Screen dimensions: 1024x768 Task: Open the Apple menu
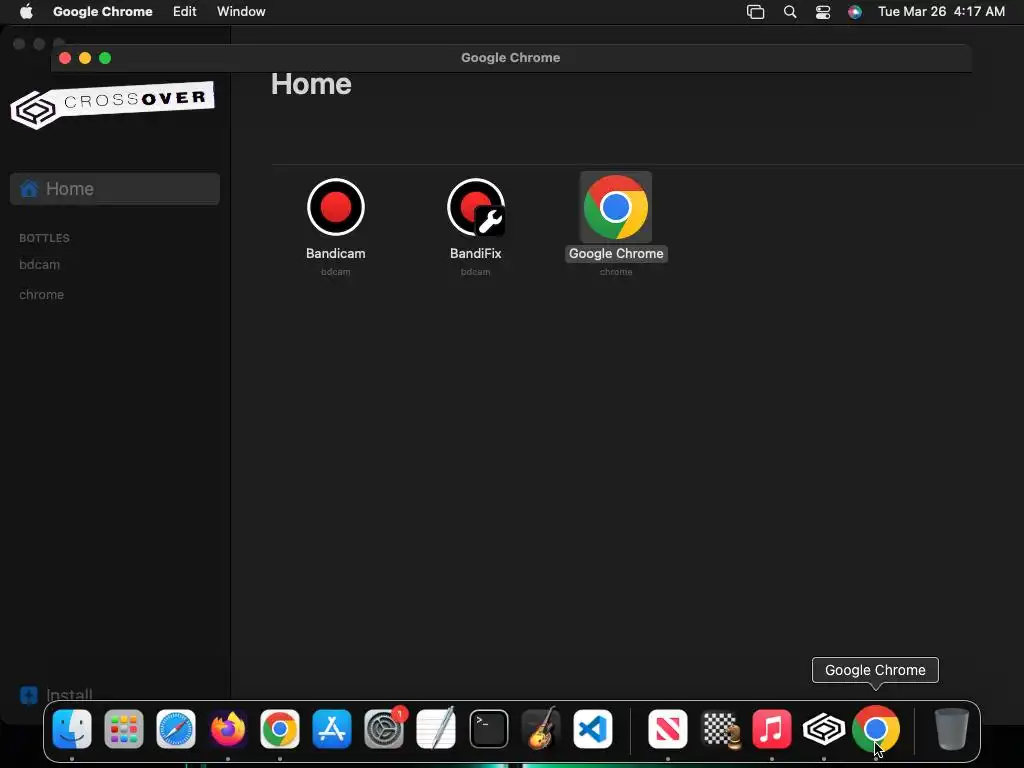26,12
